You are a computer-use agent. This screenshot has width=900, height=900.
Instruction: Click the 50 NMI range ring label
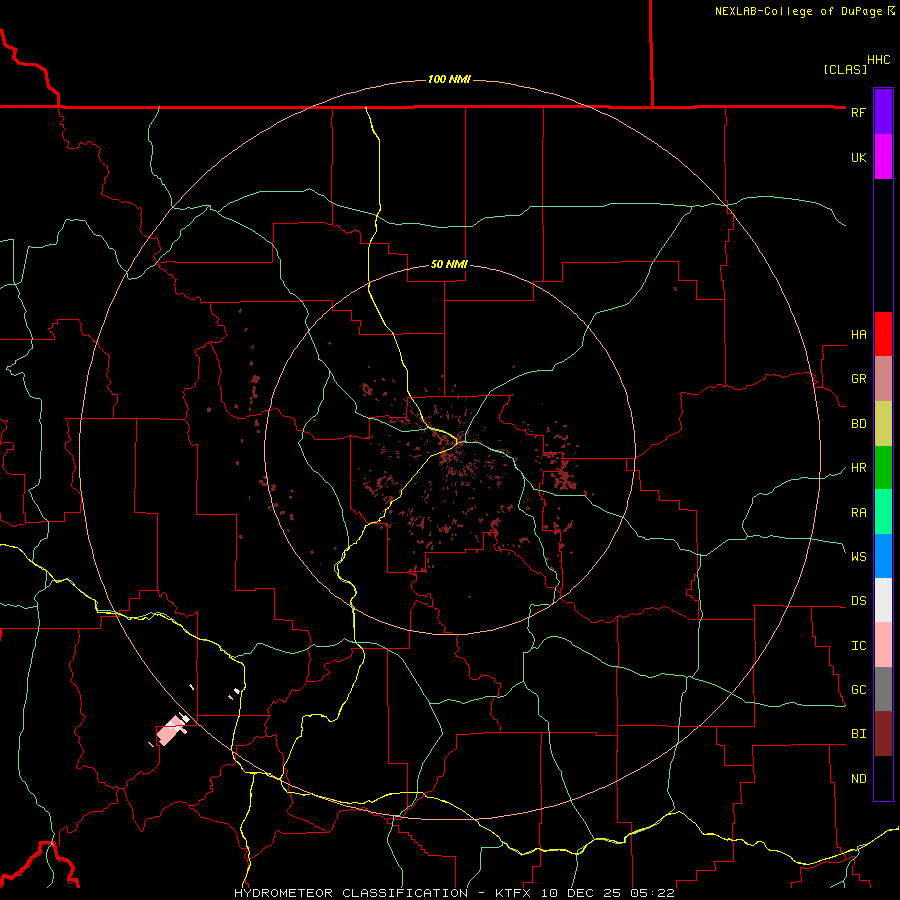tap(449, 264)
